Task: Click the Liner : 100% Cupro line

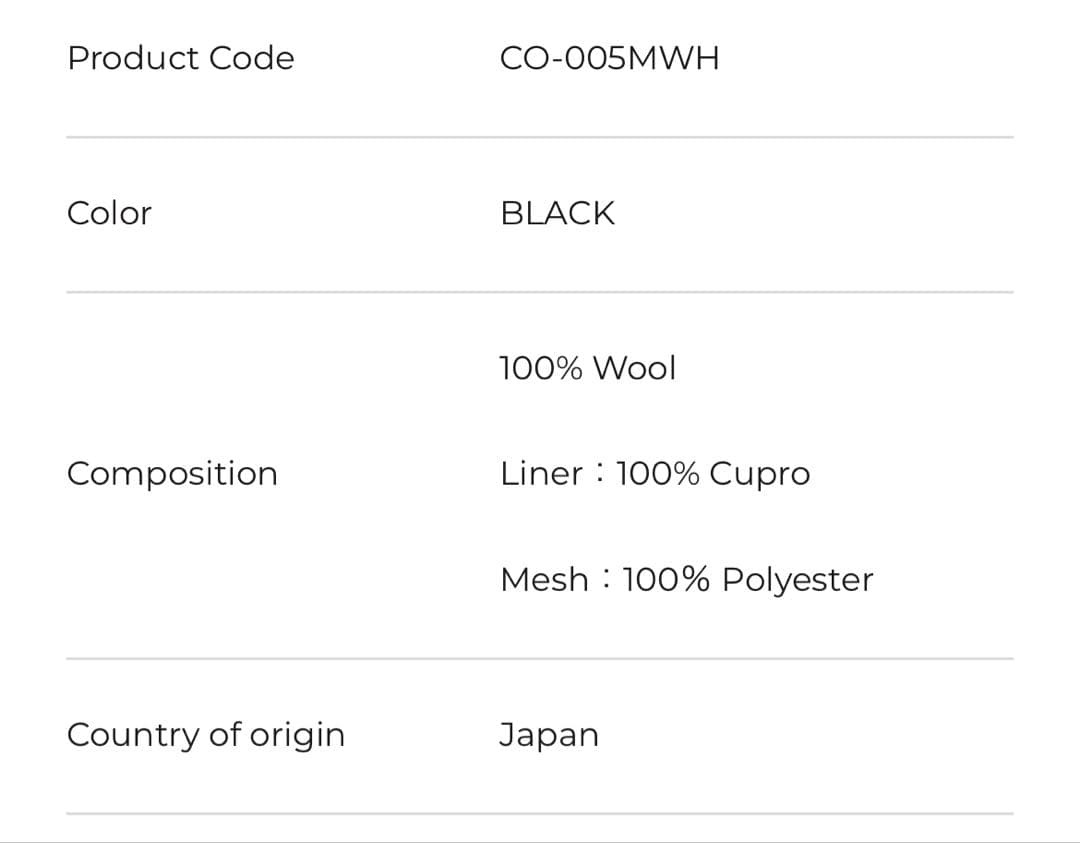Action: [x=655, y=474]
